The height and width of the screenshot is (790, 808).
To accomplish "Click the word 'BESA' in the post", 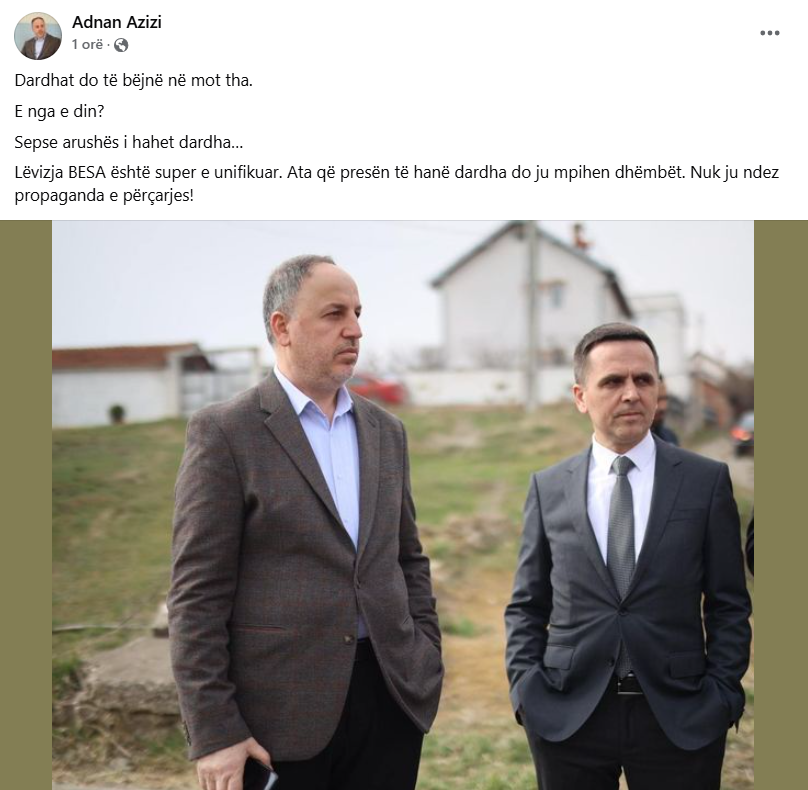I will (87, 172).
